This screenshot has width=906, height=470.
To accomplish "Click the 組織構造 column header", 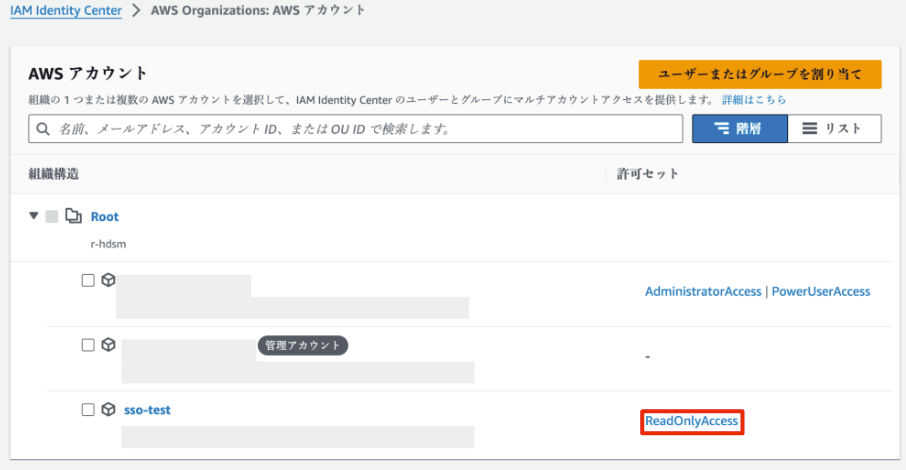I will coord(54,174).
